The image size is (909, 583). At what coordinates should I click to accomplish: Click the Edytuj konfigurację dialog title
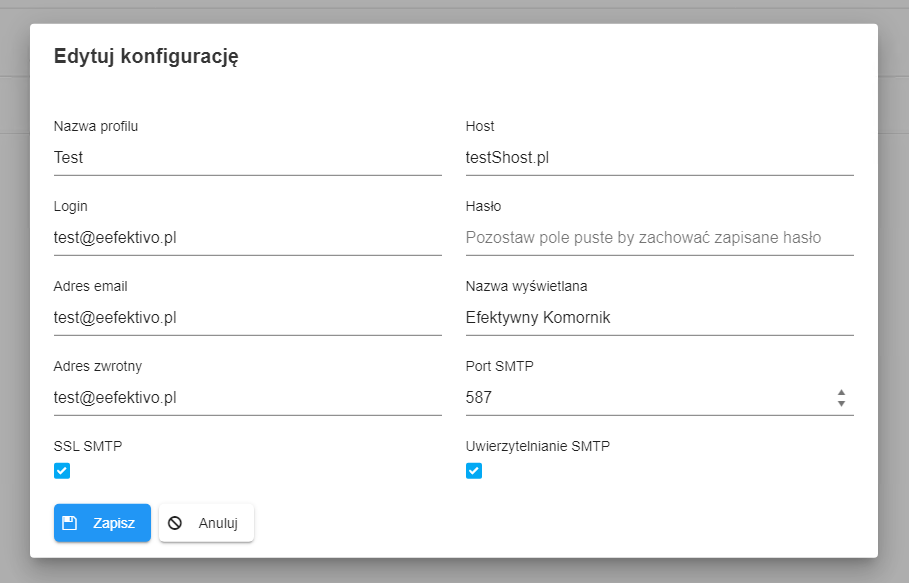[146, 57]
